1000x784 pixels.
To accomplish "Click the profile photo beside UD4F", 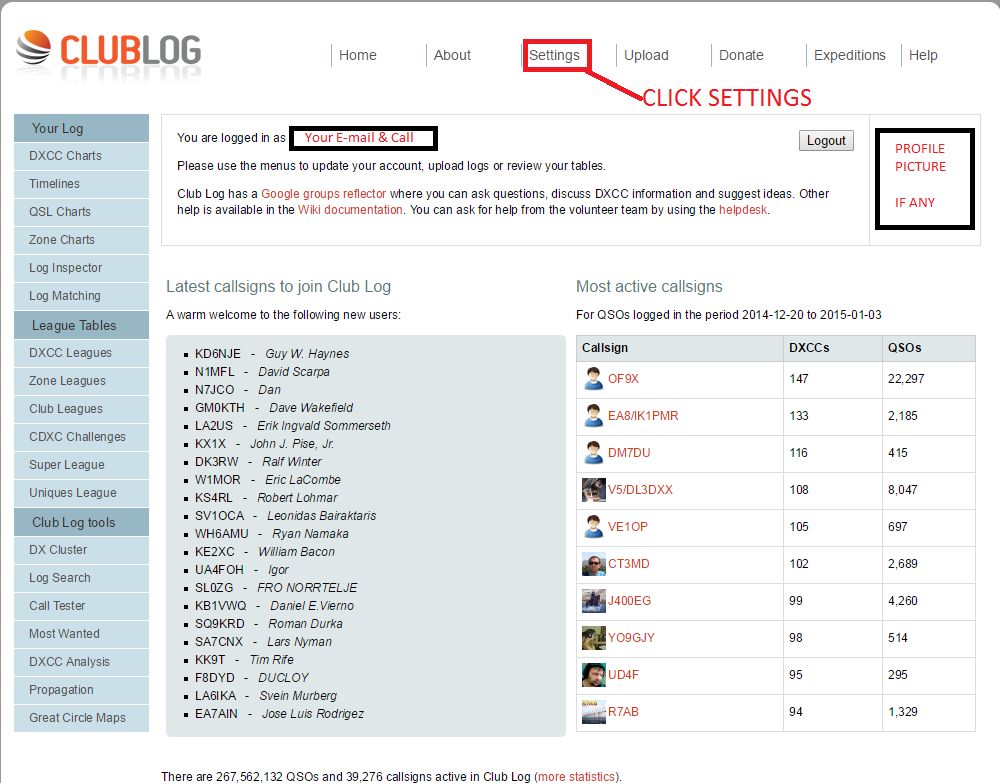I will (x=593, y=675).
